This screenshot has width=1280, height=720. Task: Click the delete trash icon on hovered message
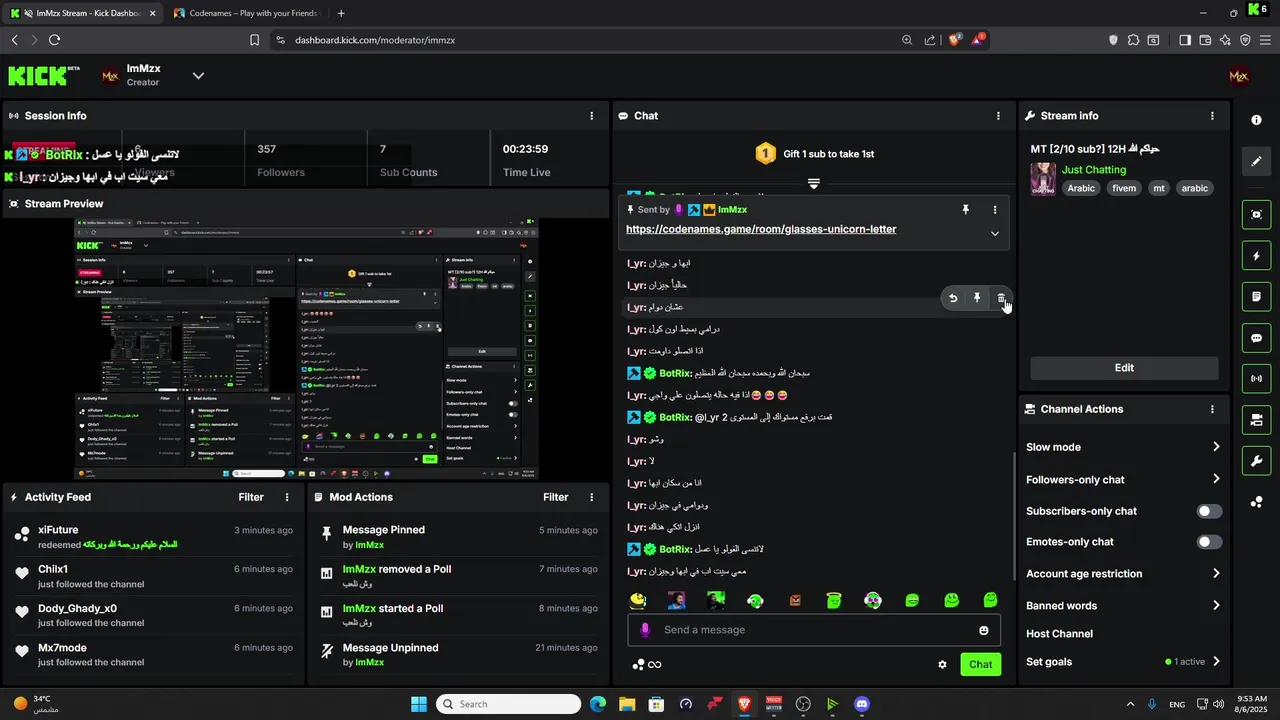pos(1001,298)
